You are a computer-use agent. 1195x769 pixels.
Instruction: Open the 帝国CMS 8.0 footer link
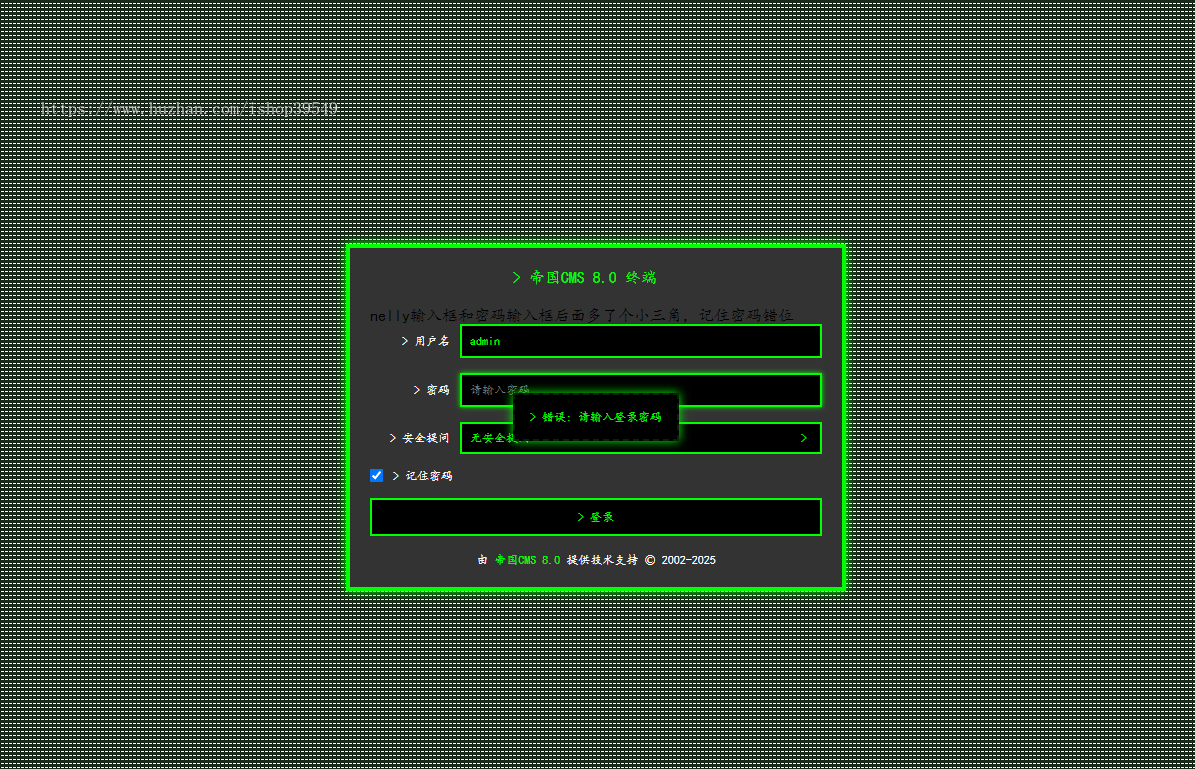(527, 560)
